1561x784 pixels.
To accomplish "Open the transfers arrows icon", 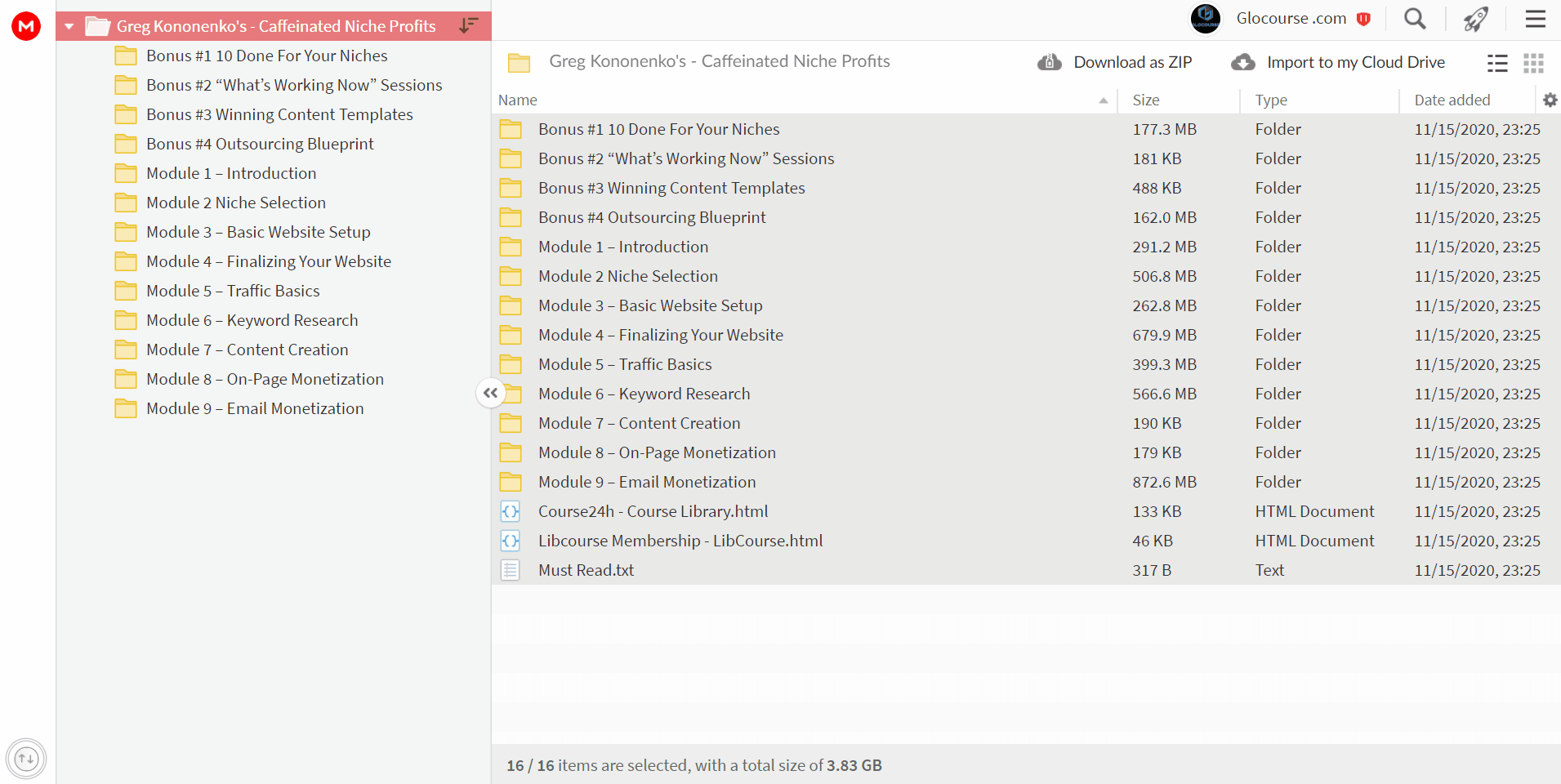I will click(26, 759).
